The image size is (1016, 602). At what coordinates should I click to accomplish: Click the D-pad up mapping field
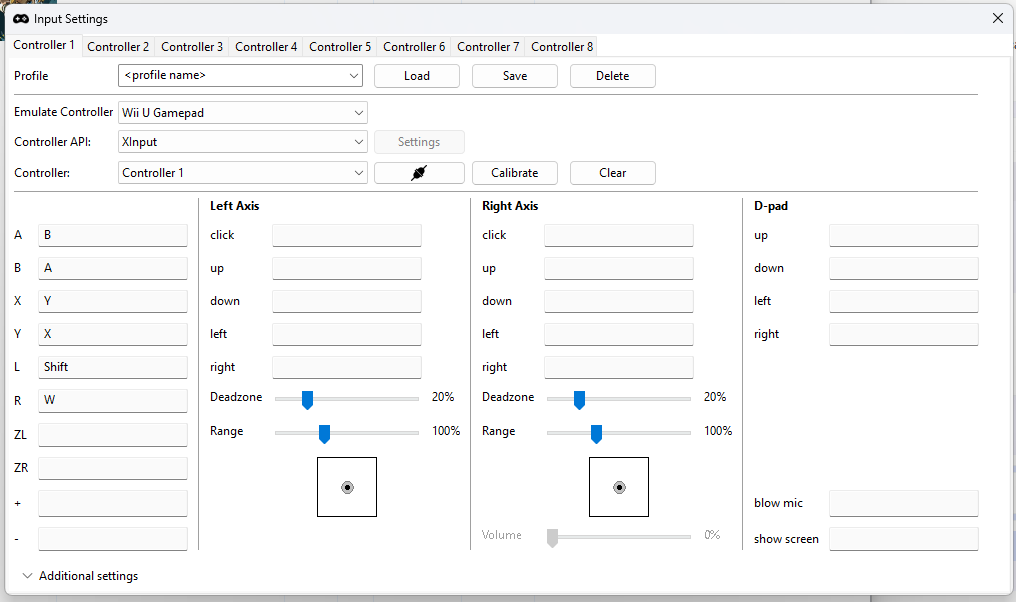click(904, 235)
